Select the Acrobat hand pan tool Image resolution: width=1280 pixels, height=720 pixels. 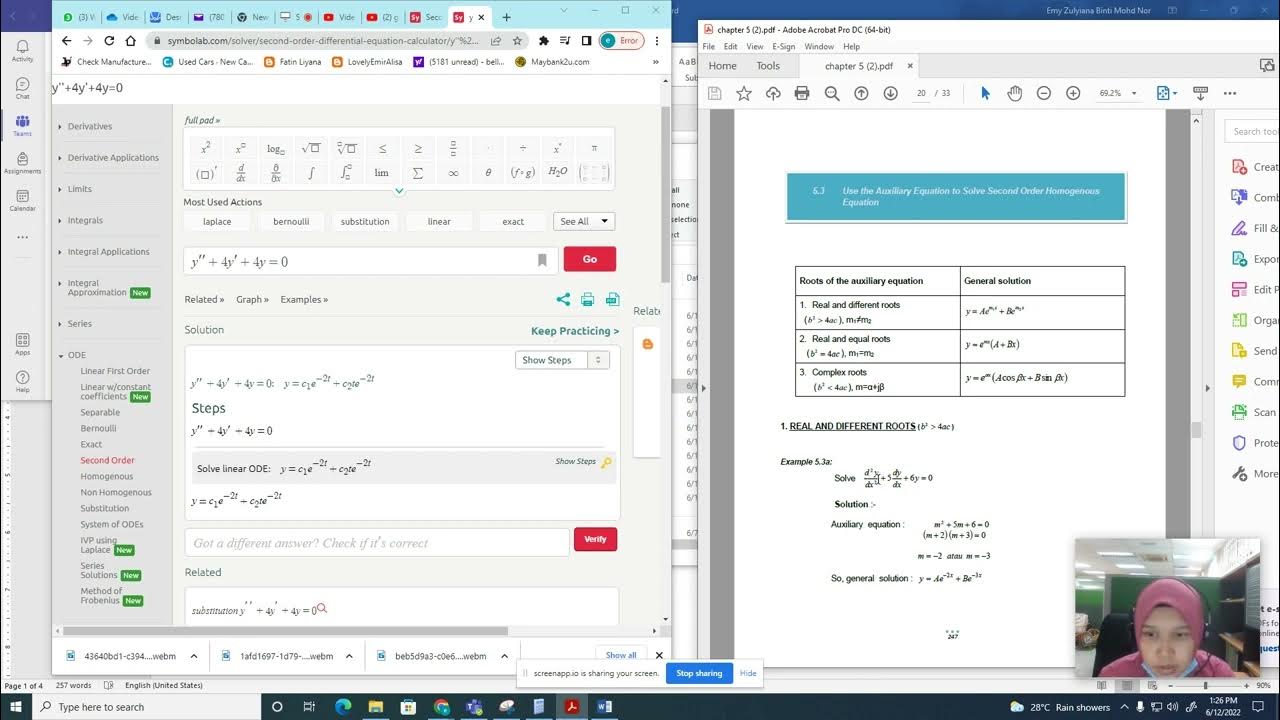[1014, 93]
